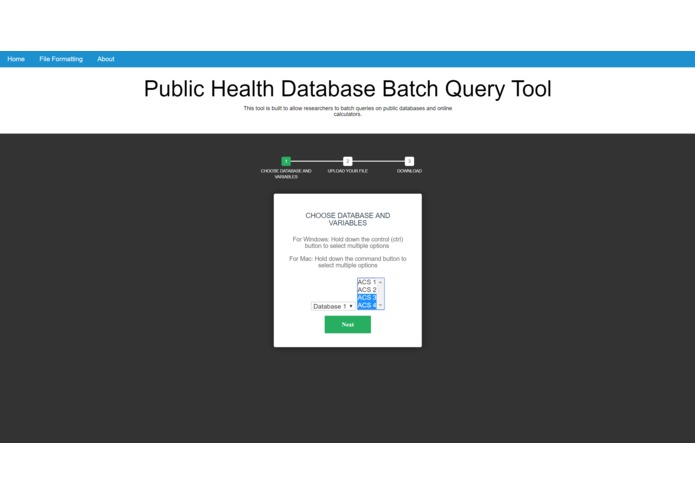
Task: Select ACS 4 in the variable list
Action: tap(367, 305)
